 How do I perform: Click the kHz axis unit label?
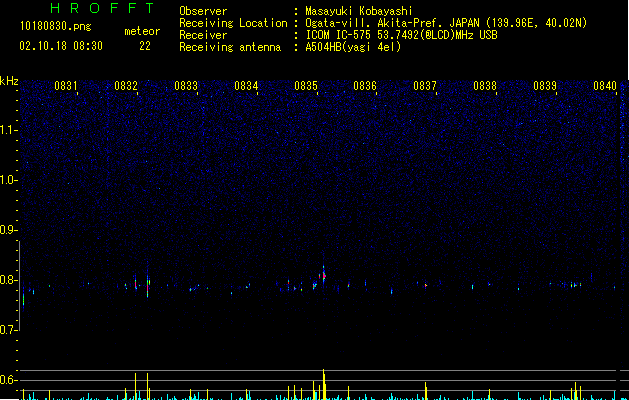click(9, 81)
